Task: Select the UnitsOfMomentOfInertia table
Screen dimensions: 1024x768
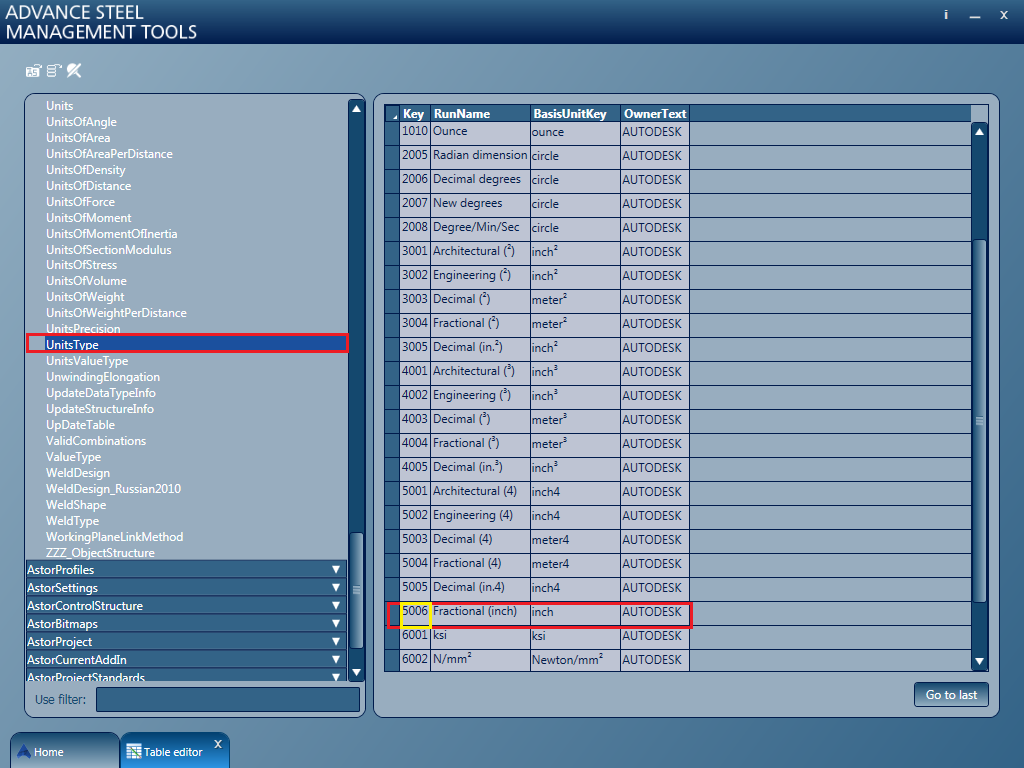Action: (x=111, y=234)
